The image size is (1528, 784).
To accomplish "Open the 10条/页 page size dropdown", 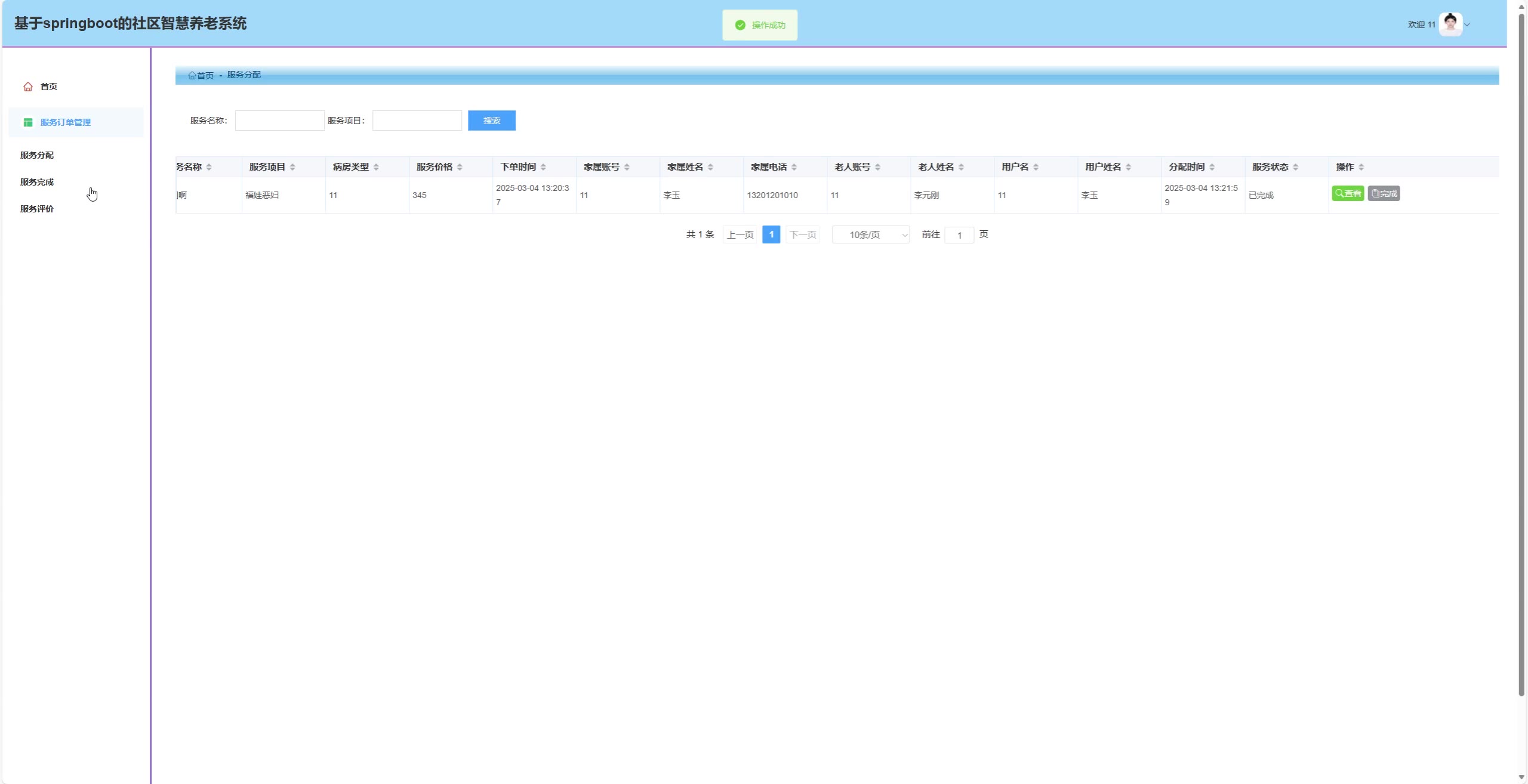I will coord(870,234).
